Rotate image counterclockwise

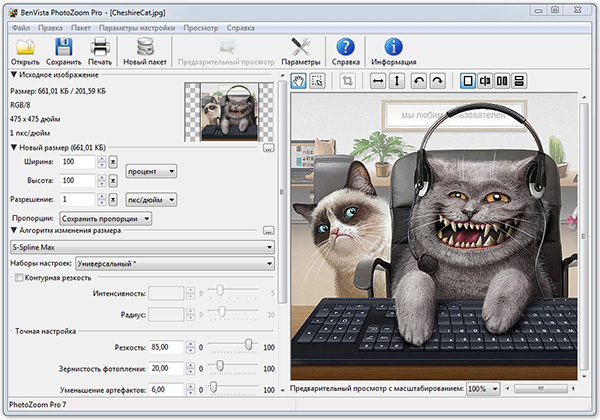[420, 81]
